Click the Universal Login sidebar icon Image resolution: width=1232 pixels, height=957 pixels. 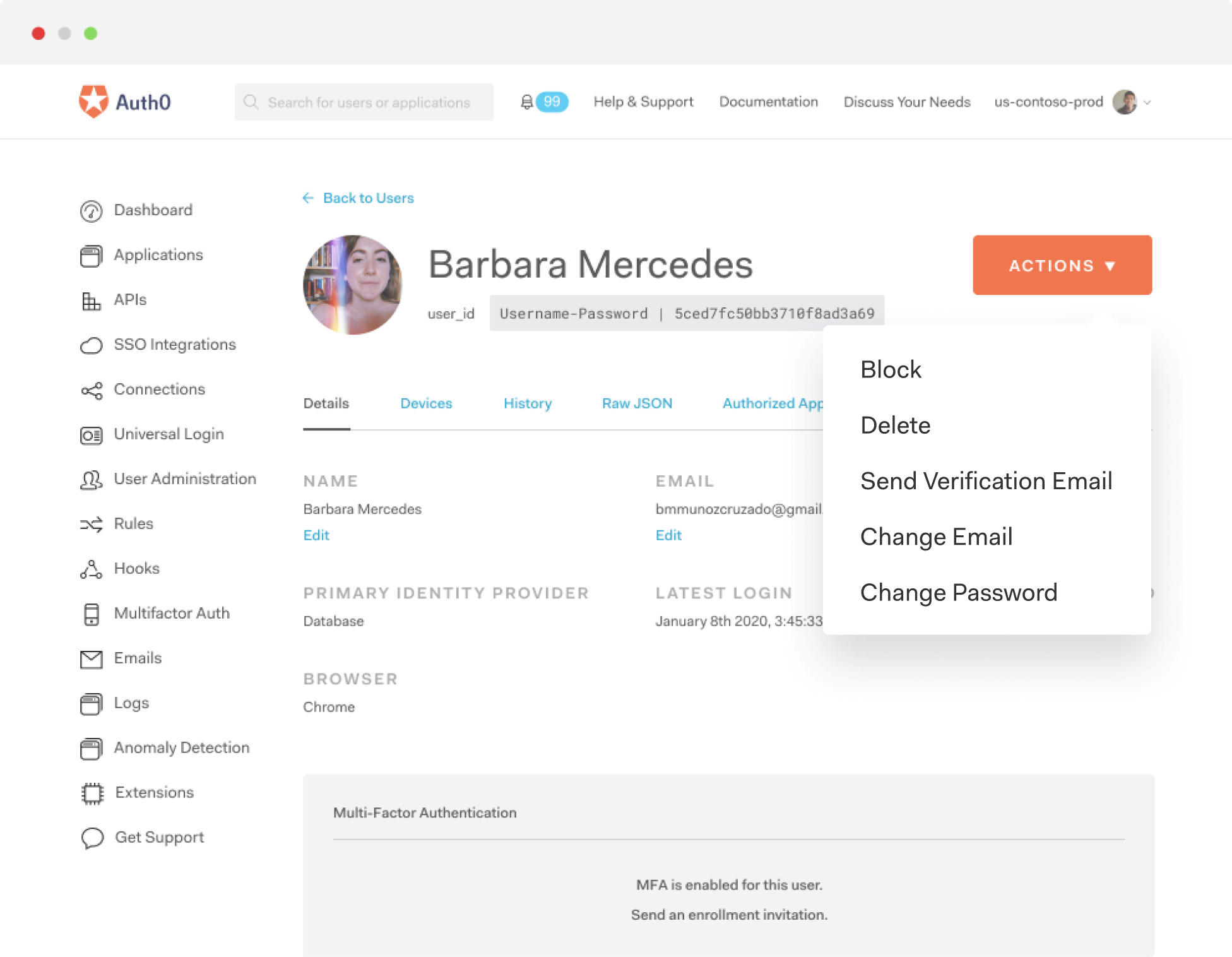click(90, 434)
